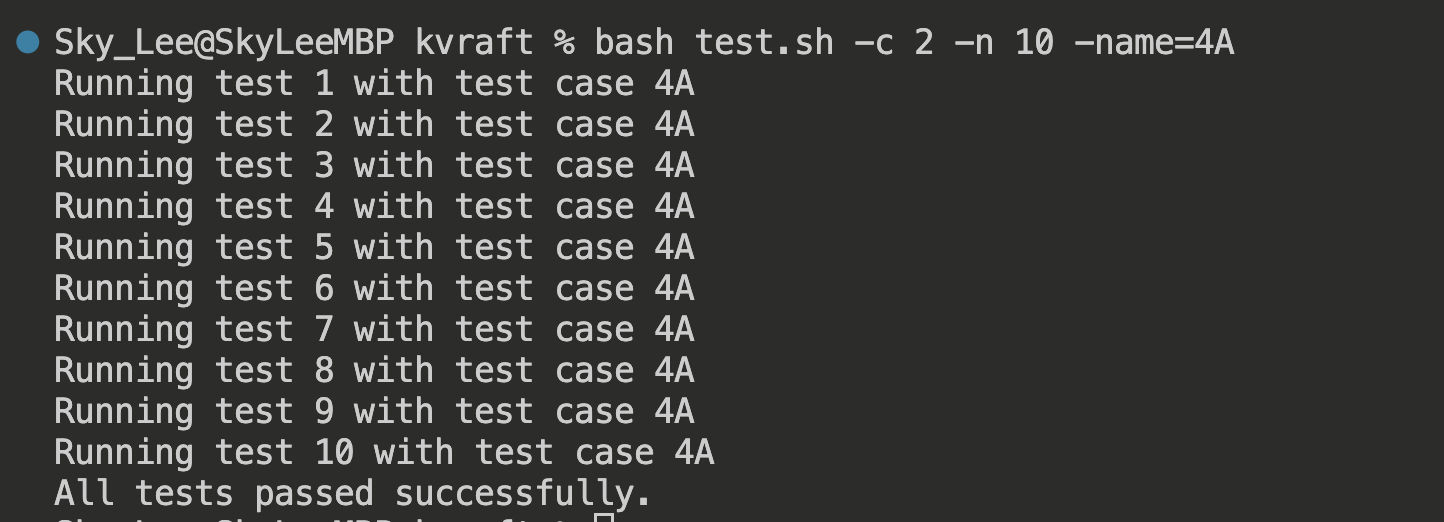The height and width of the screenshot is (522, 1444).
Task: Click the "Running test 6" output line
Action: (374, 289)
